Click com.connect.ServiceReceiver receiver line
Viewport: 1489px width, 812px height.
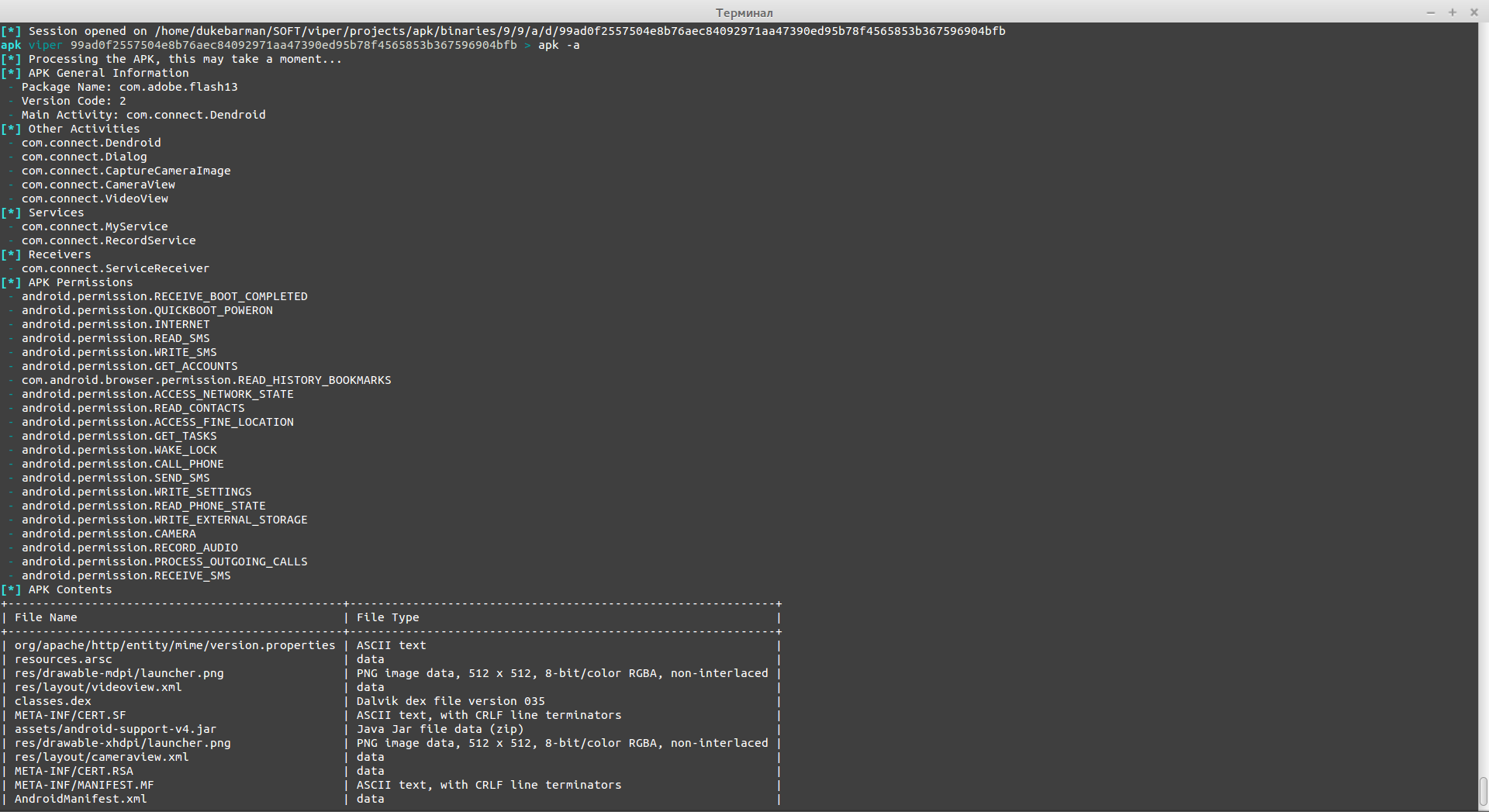click(x=116, y=268)
